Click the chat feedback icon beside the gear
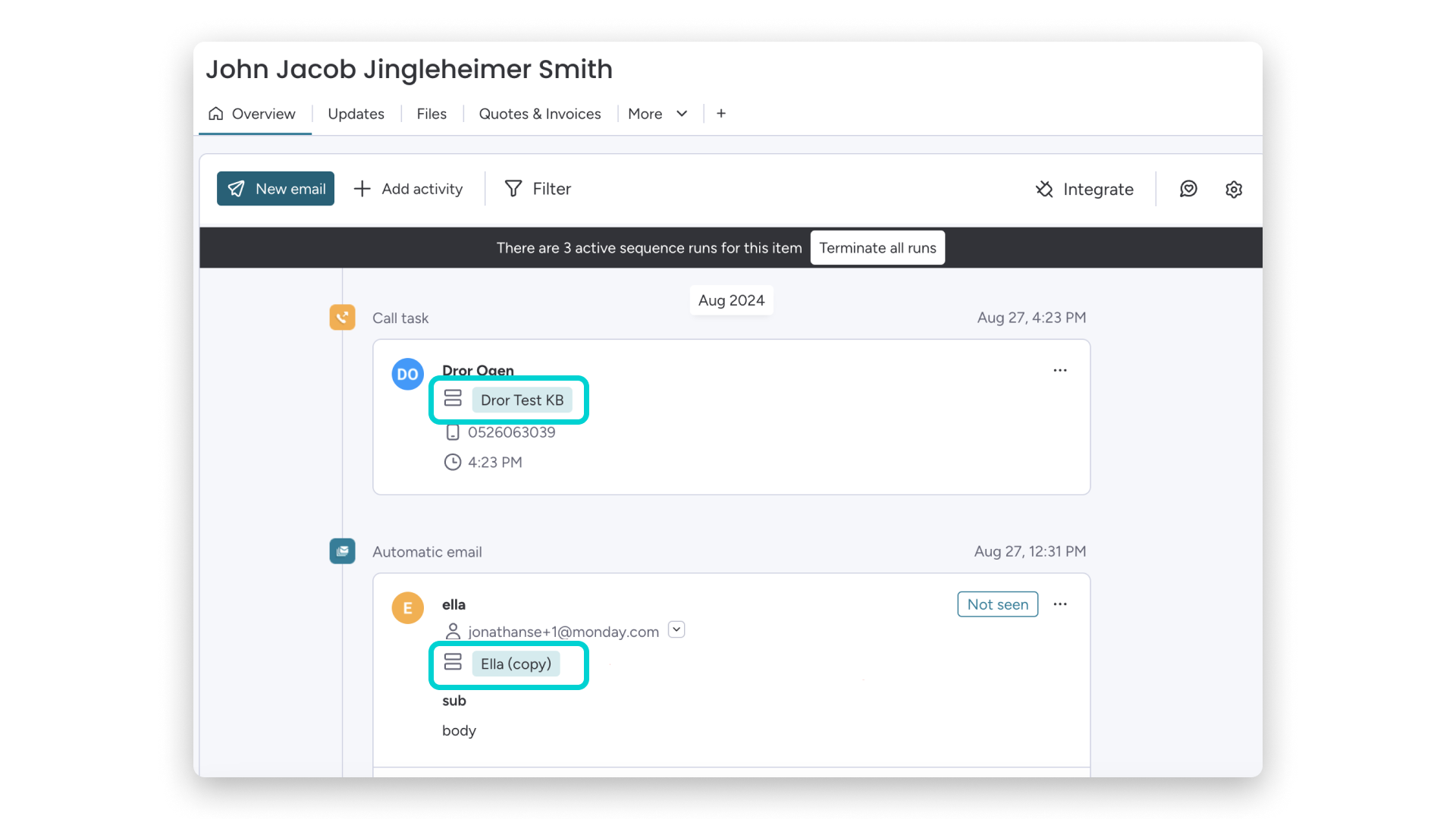The width and height of the screenshot is (1456, 819). 1188,189
